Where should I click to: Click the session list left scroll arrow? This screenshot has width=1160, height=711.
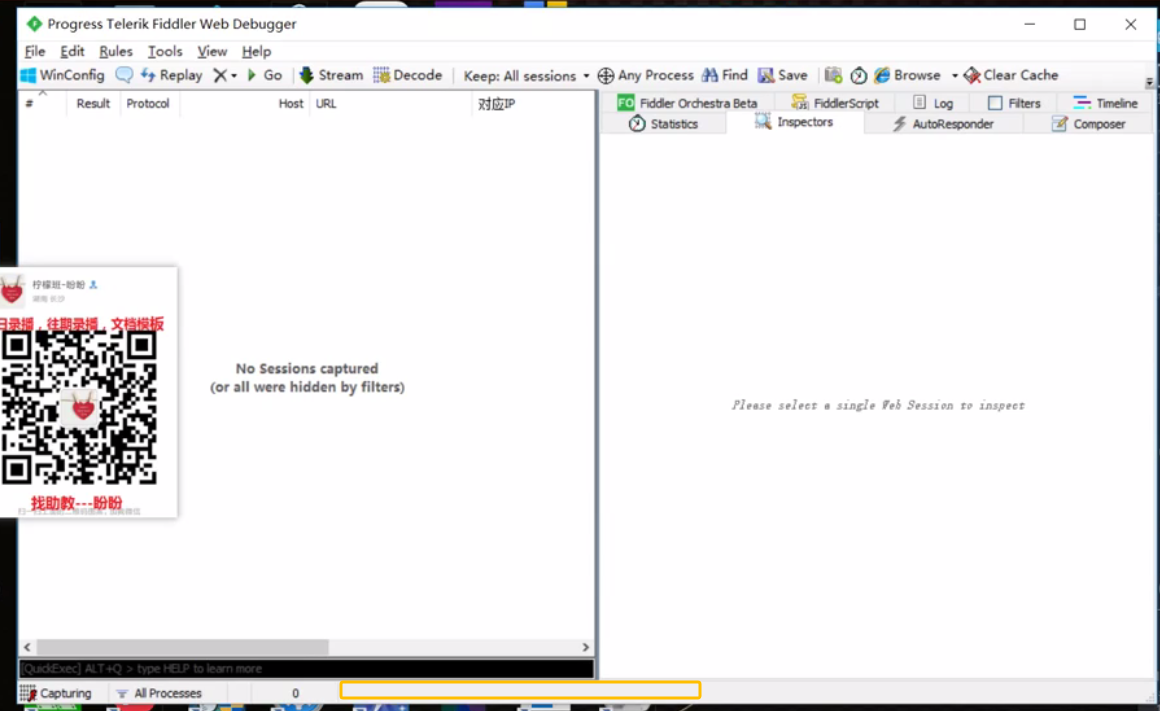pyautogui.click(x=27, y=647)
